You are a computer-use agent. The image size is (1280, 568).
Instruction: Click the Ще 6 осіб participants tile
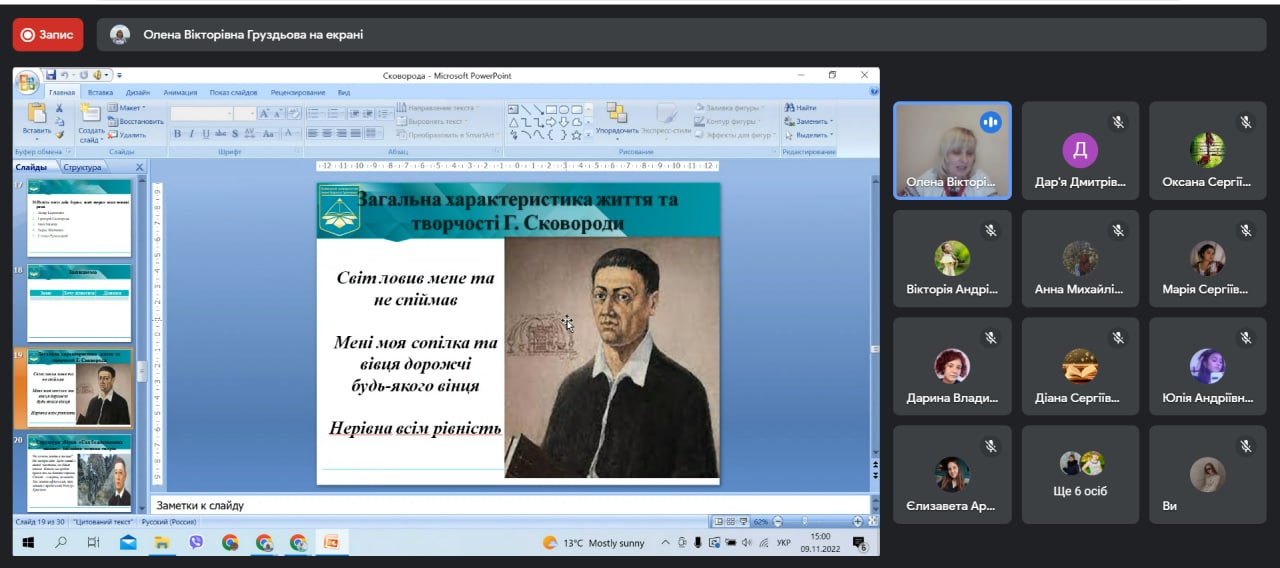pyautogui.click(x=1080, y=474)
